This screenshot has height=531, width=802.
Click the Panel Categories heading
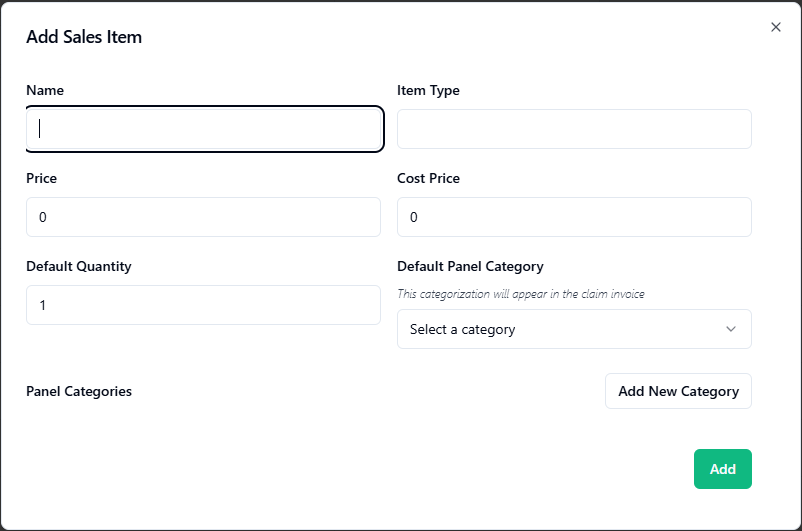click(x=79, y=391)
